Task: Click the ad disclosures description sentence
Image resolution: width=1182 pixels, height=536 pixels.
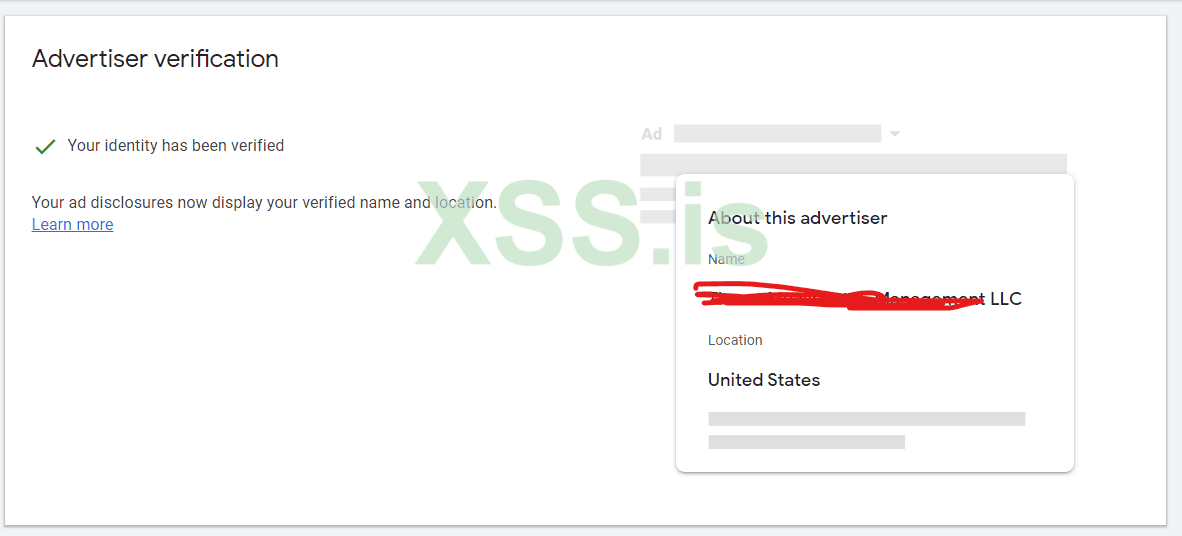Action: (x=265, y=203)
